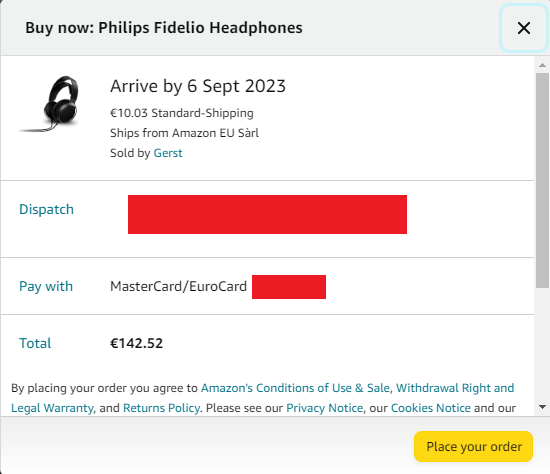Open Amazon's Conditions of Use & Sale
Viewport: 550px width, 474px height.
295,388
